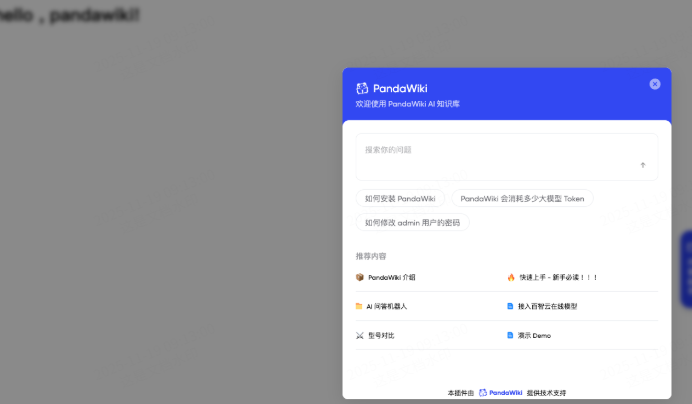Viewport: 692px width, 404px height.
Task: Submit the question with the up-arrow send icon
Action: tap(643, 165)
